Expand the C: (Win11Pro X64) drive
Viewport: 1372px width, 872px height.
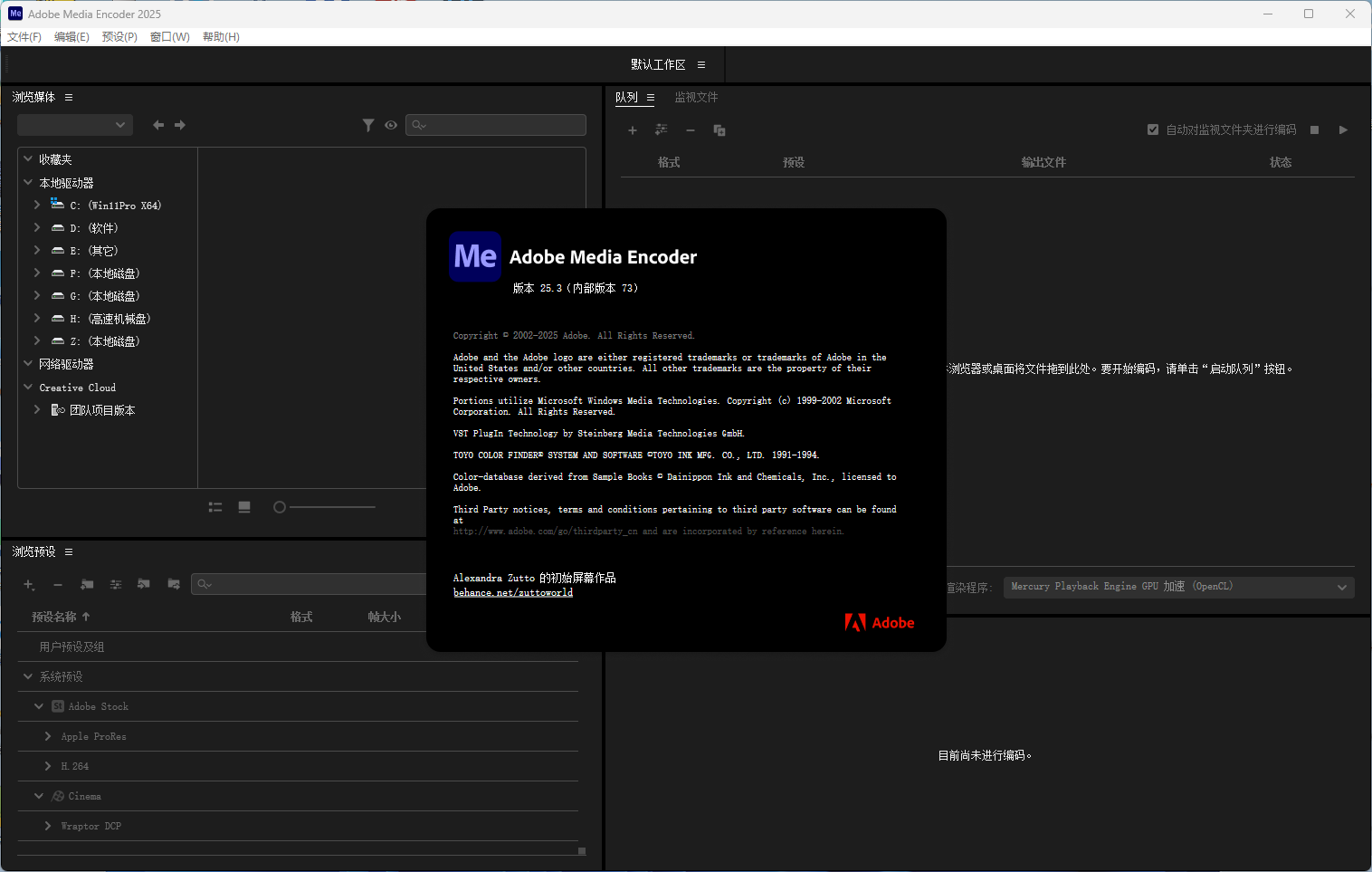(x=37, y=205)
